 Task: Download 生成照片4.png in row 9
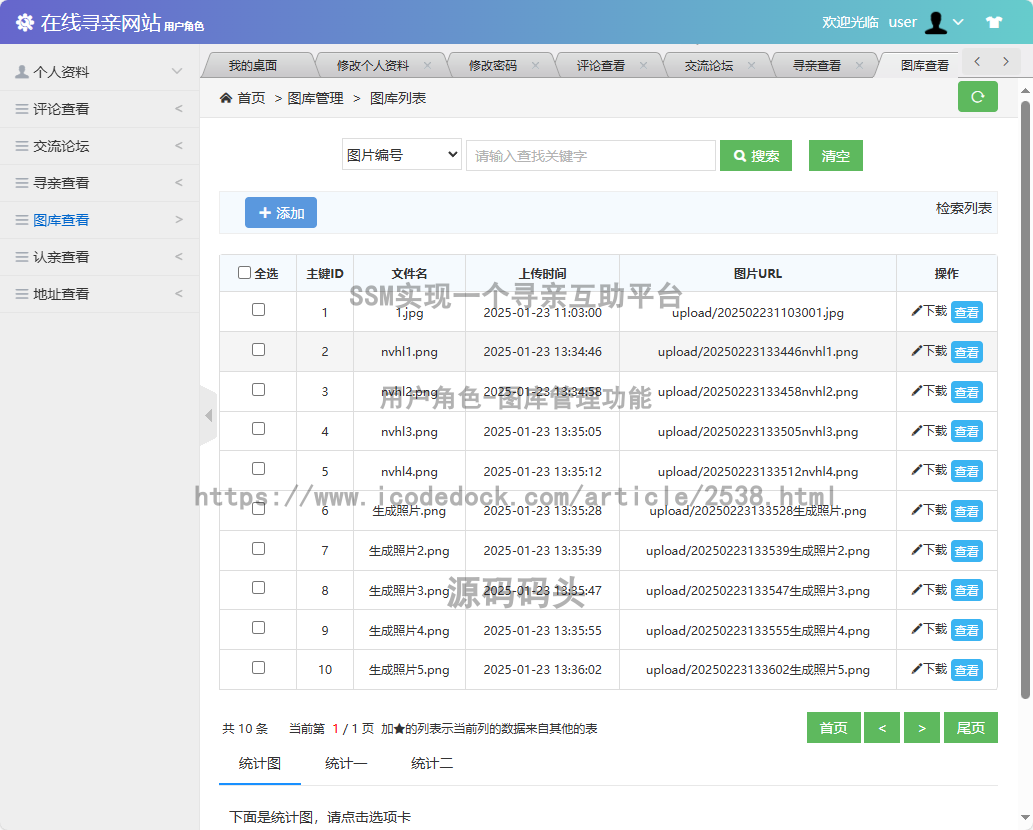929,630
